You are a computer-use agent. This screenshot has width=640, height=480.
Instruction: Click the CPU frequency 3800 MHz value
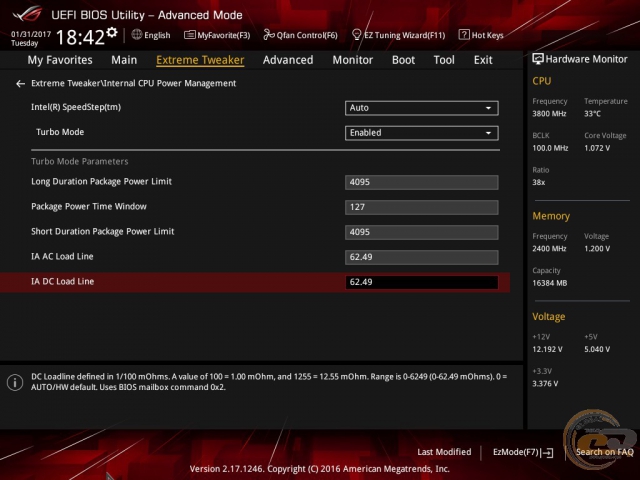[x=549, y=114]
